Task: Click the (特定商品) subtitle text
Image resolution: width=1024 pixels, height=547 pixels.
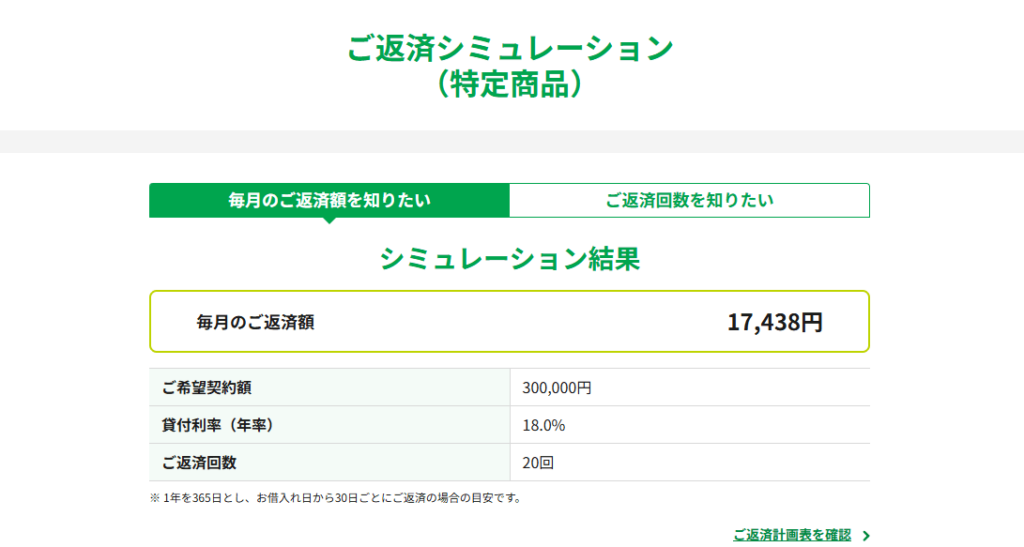Action: coord(510,84)
